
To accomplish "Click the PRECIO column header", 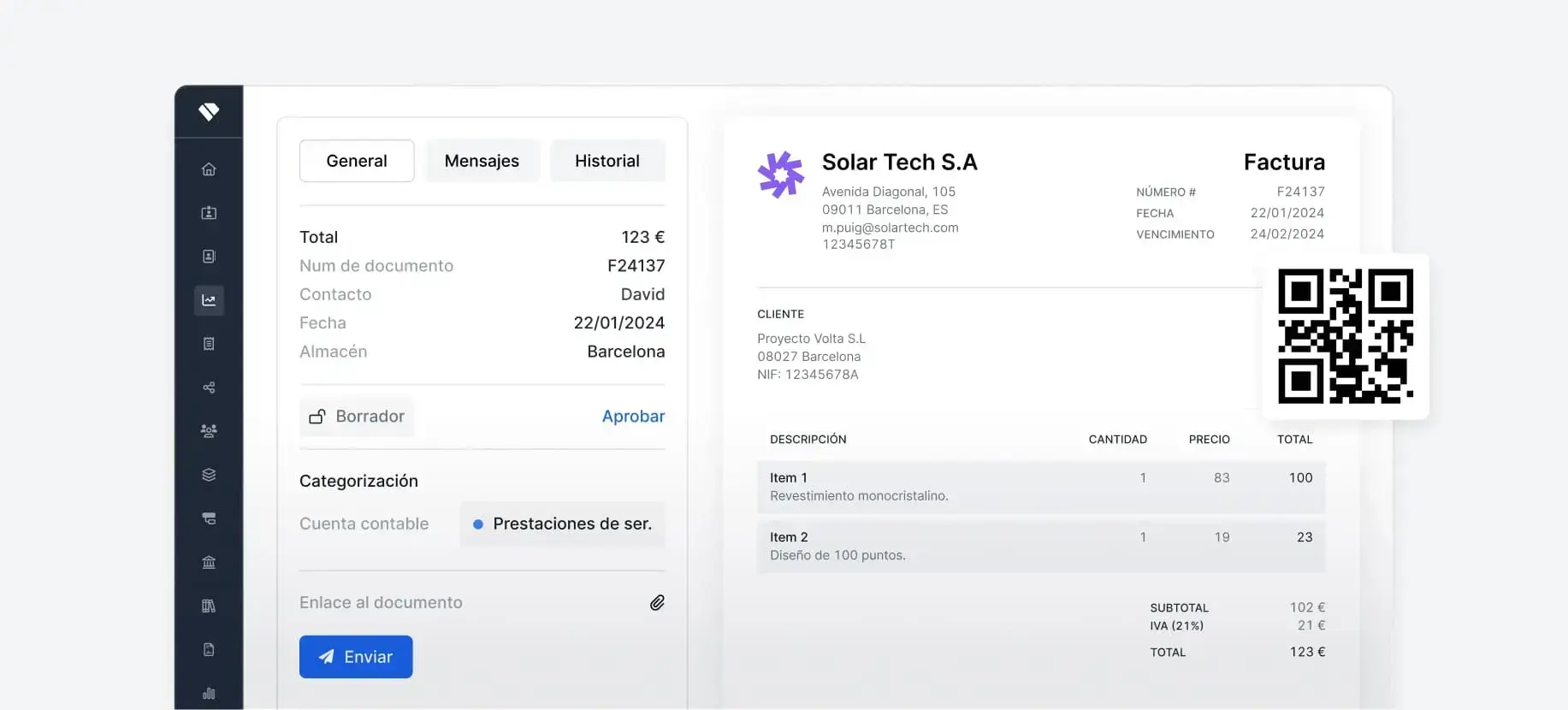I will tap(1209, 440).
